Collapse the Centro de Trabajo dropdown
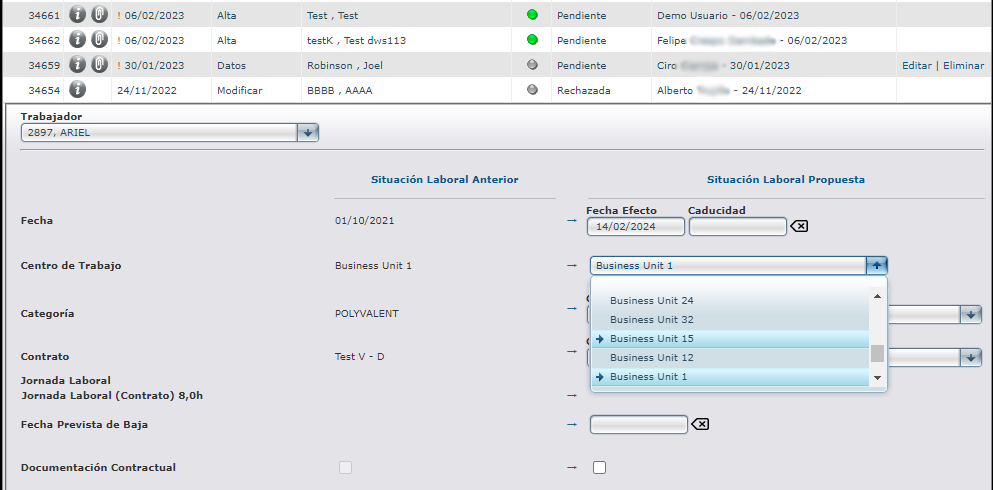This screenshot has height=490, width=993. pyautogui.click(x=876, y=266)
